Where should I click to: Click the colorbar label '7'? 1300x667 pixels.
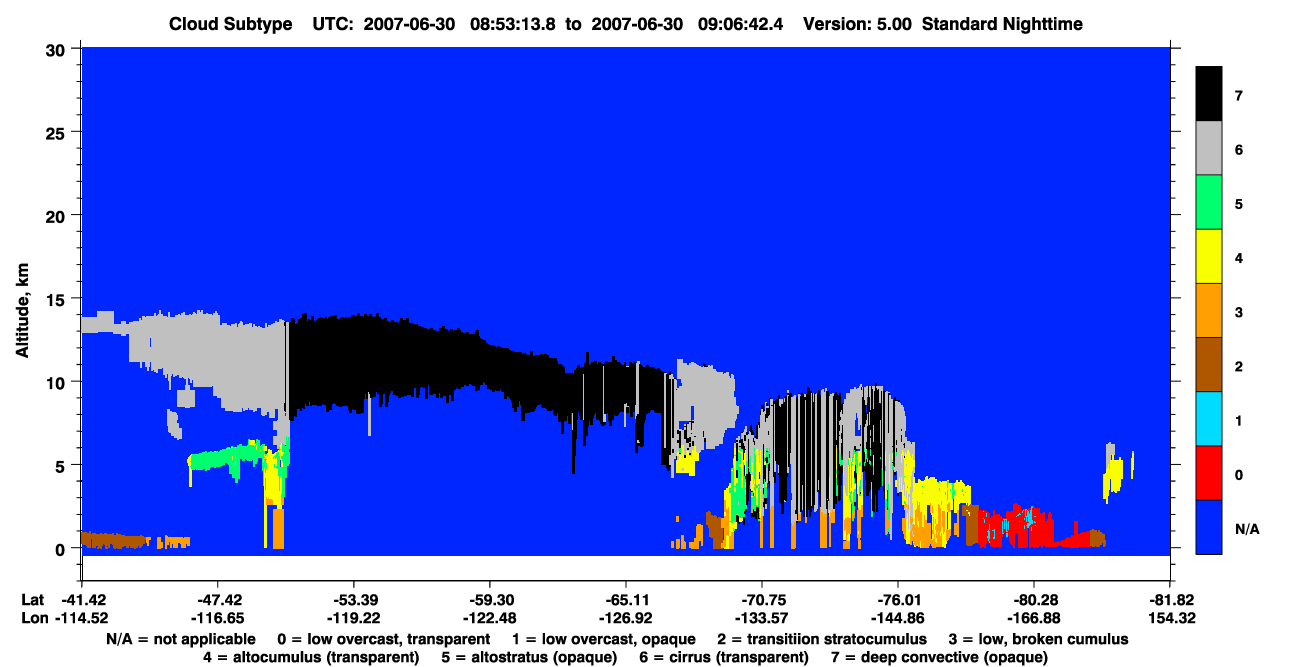pos(1238,96)
